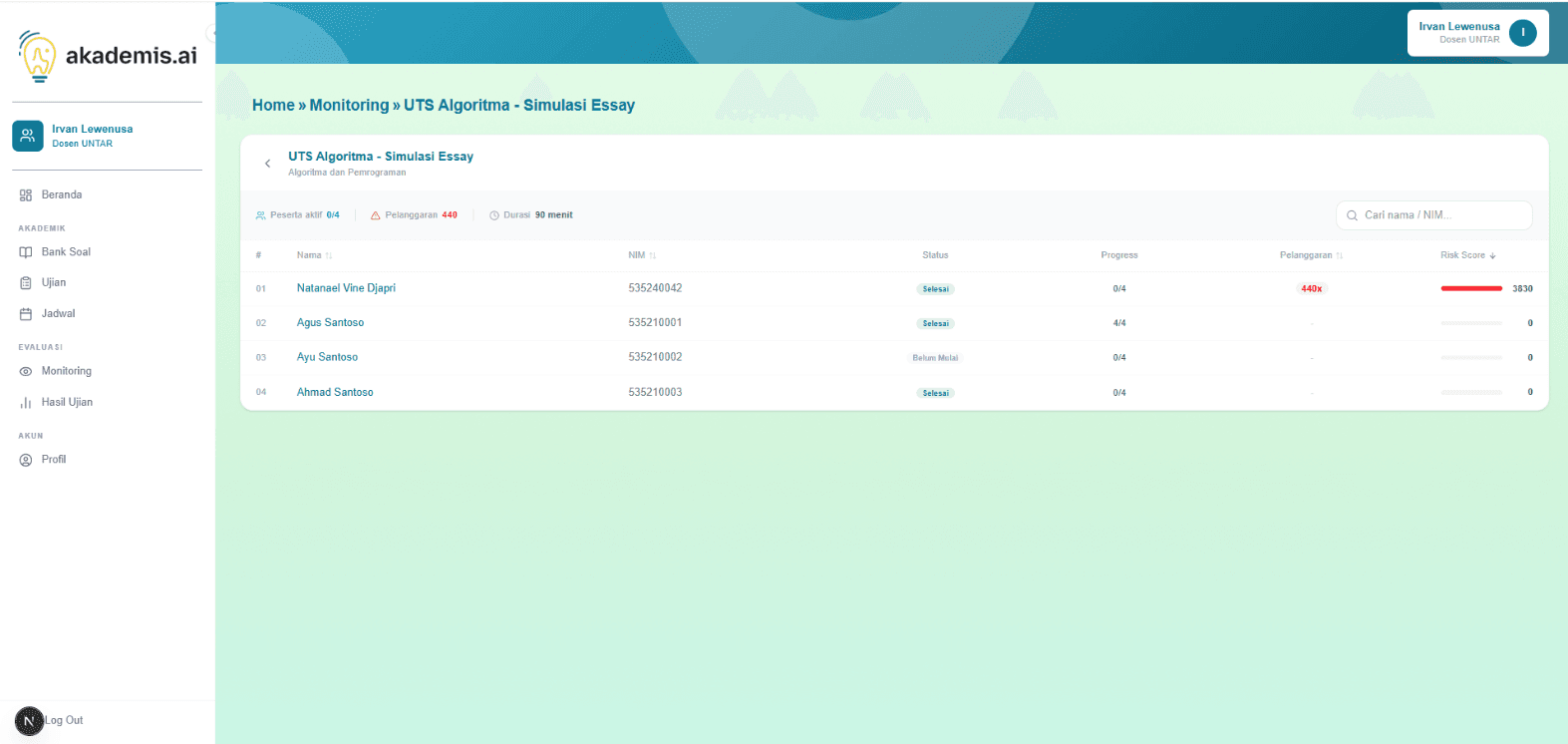
Task: Click the Ujian clipboard icon
Action: [26, 283]
